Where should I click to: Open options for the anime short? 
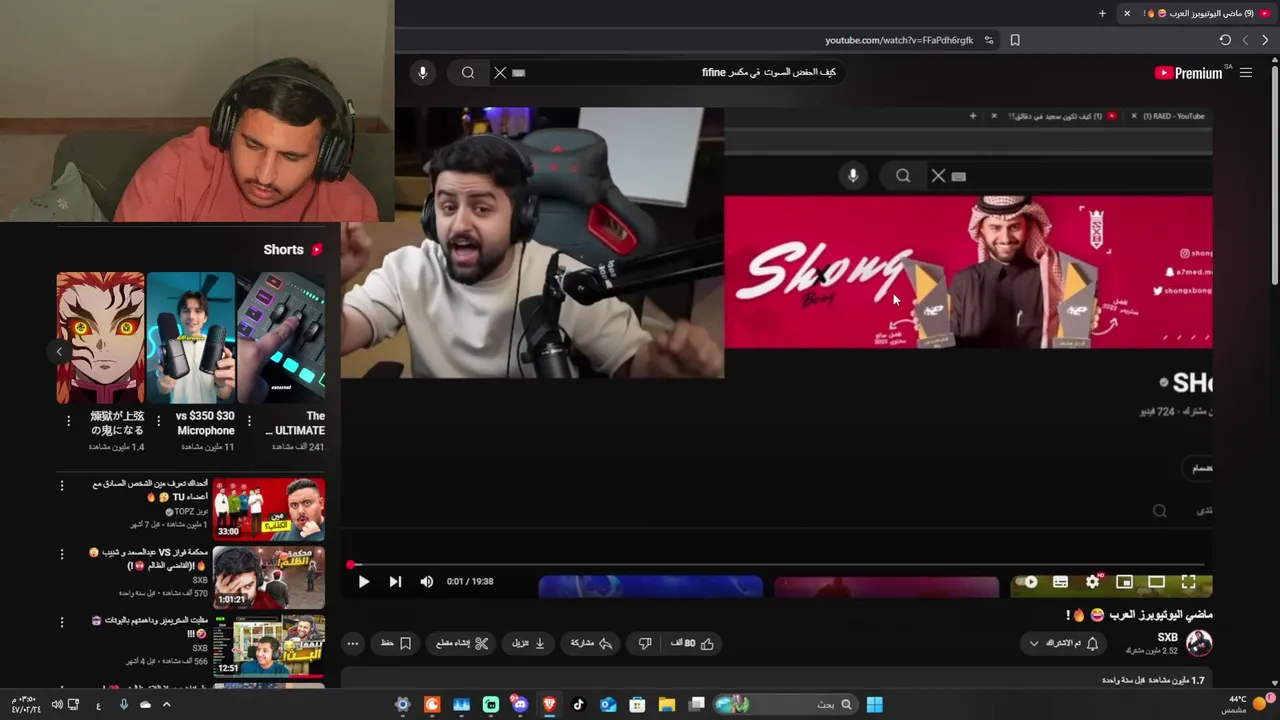[x=68, y=421]
